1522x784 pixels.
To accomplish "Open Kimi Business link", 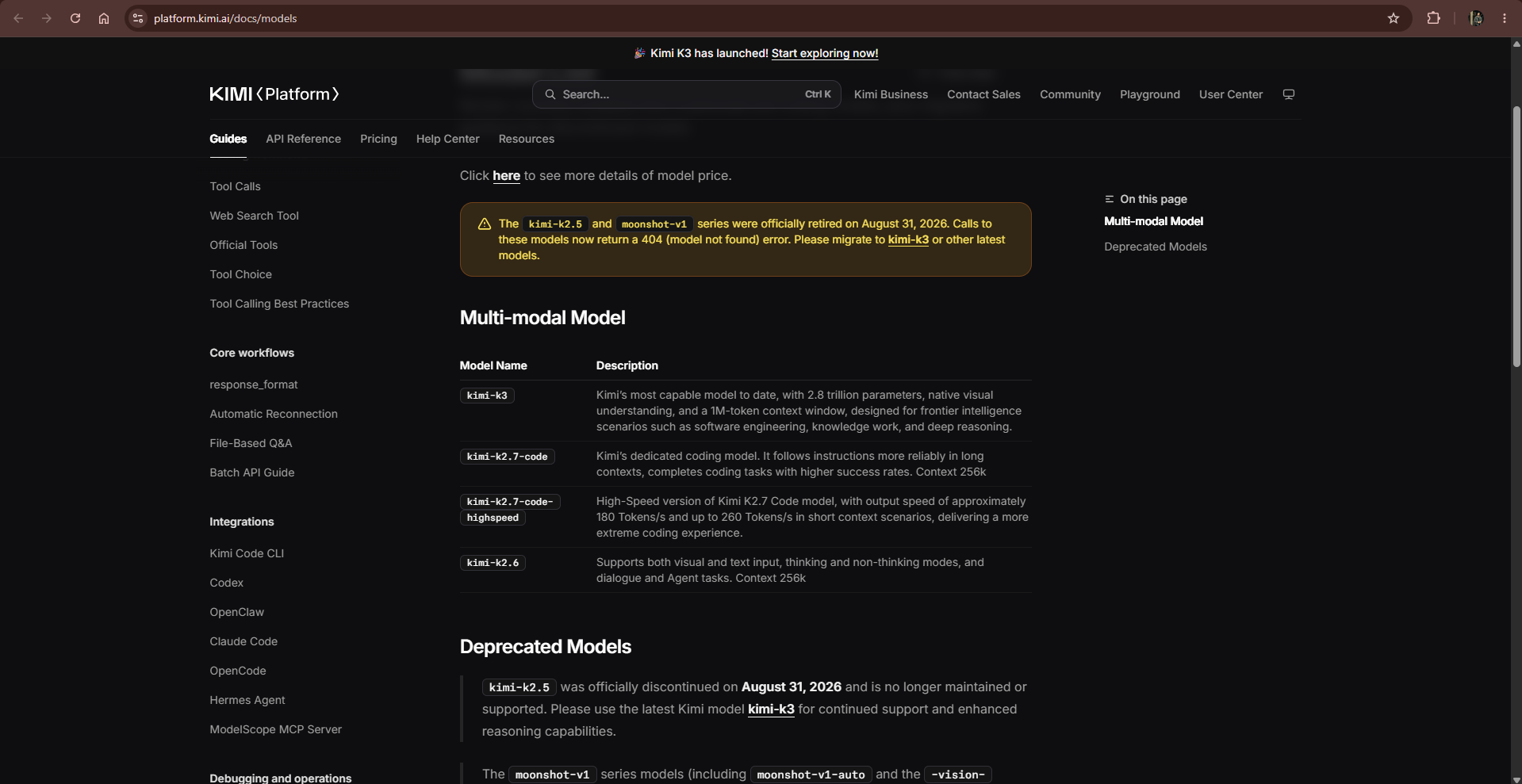I will pyautogui.click(x=891, y=94).
